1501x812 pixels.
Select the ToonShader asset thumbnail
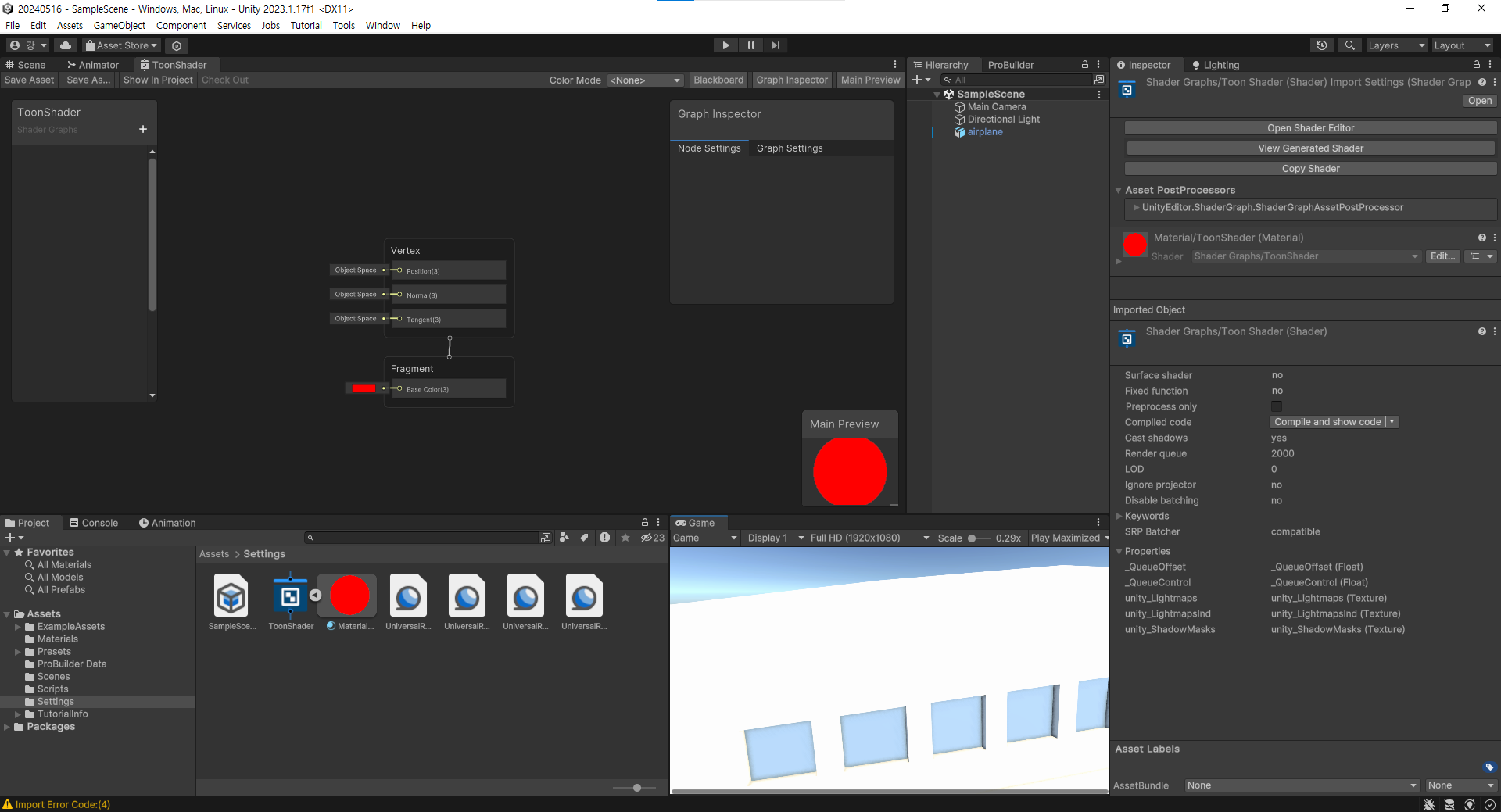tap(291, 597)
